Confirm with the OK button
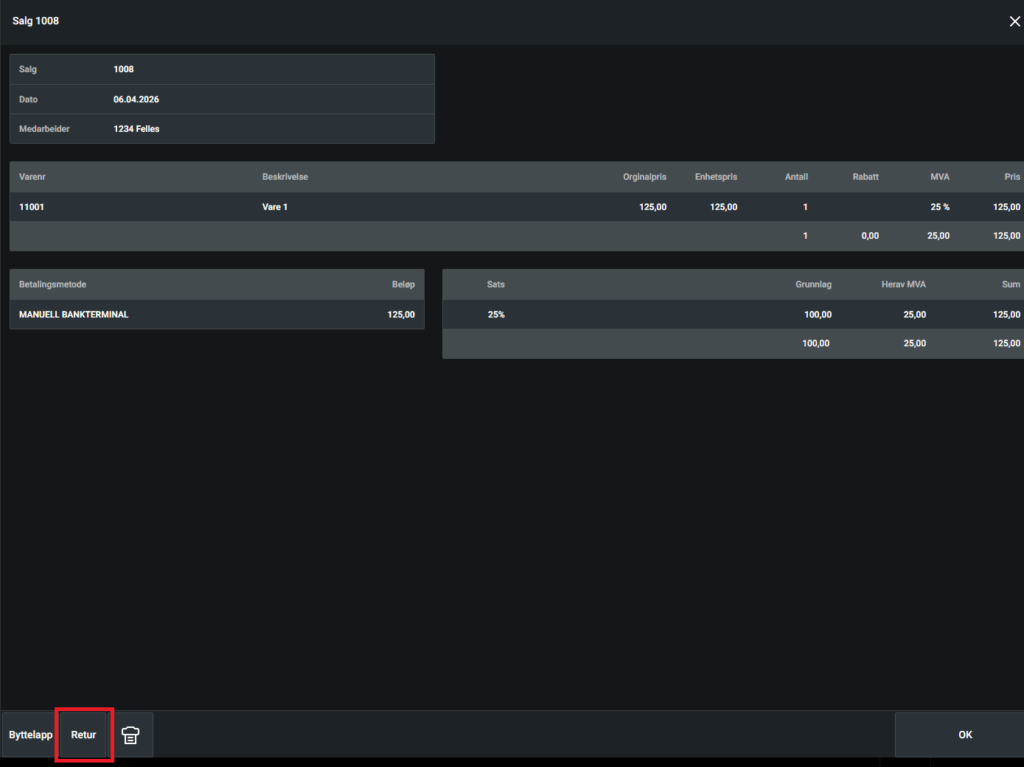Image resolution: width=1024 pixels, height=767 pixels. coord(964,735)
